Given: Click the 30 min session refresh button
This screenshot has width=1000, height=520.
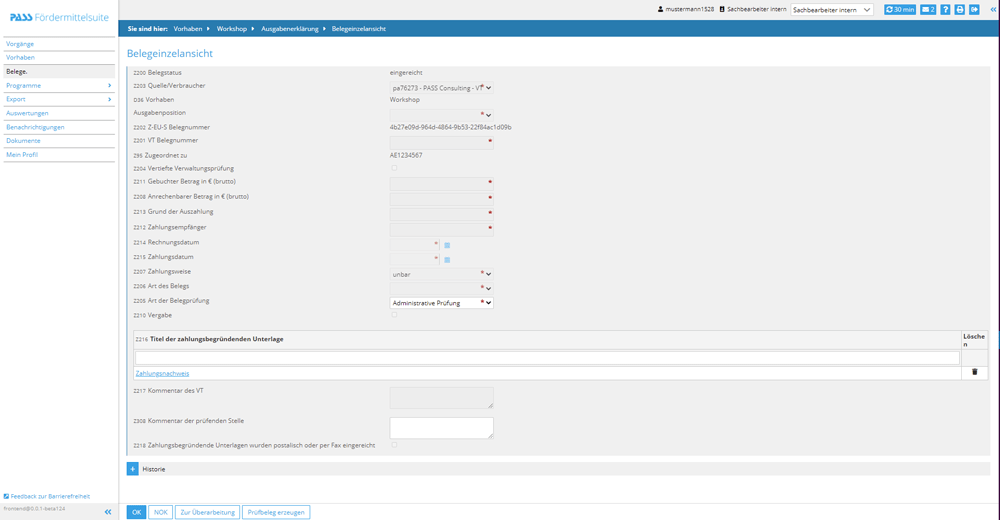Looking at the screenshot, I should click(899, 9).
